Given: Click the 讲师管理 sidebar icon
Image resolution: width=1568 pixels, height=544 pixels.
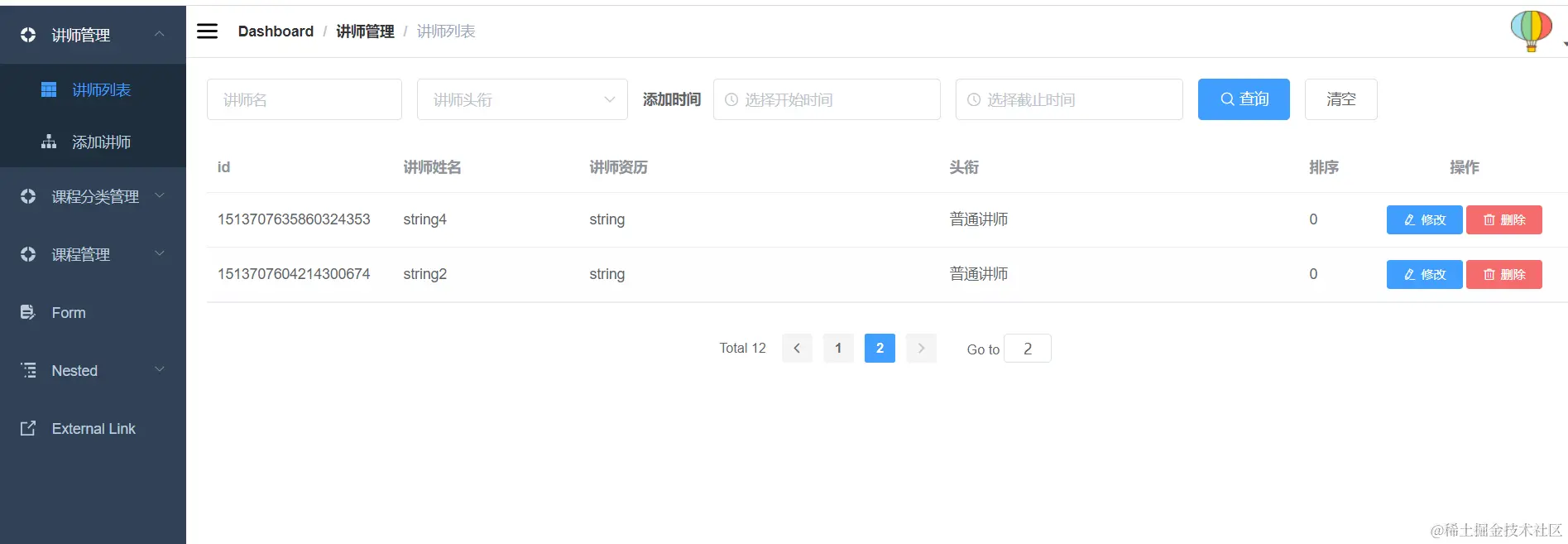Looking at the screenshot, I should click(x=28, y=35).
